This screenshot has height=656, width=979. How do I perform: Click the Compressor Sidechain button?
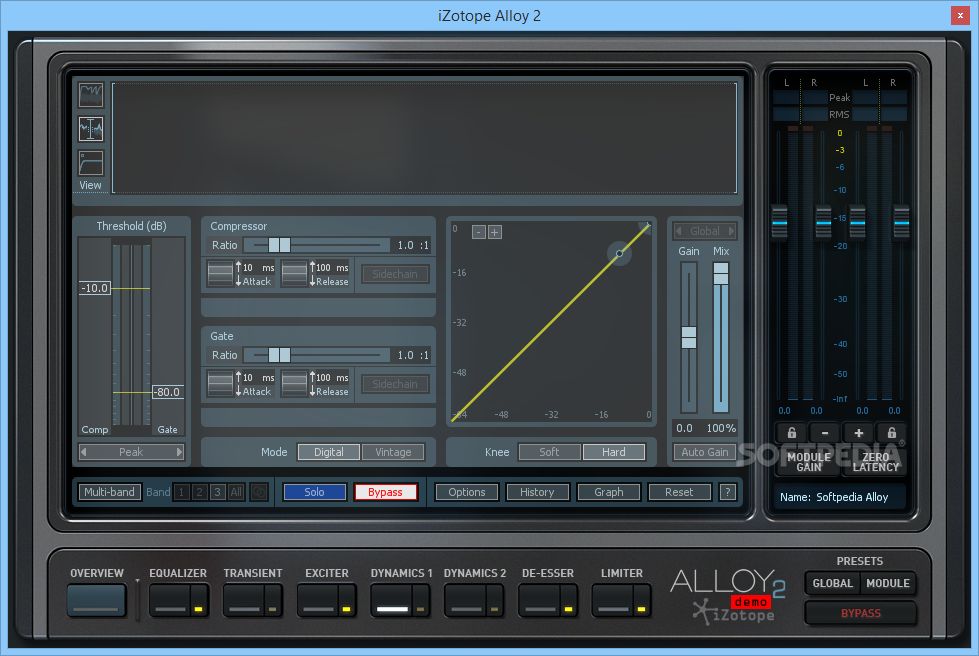coord(395,274)
